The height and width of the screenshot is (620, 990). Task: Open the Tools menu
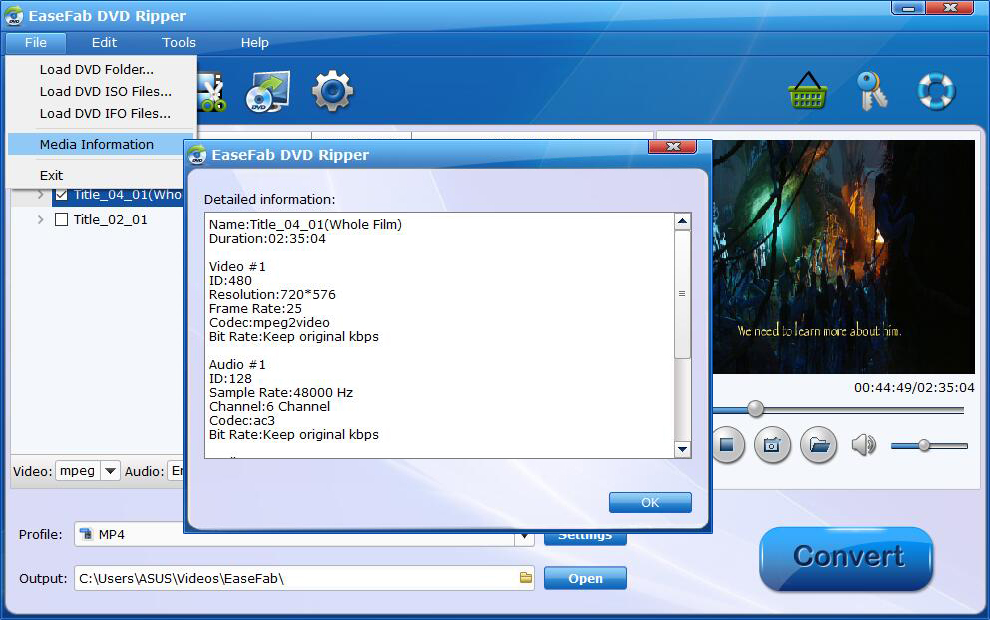tap(179, 42)
